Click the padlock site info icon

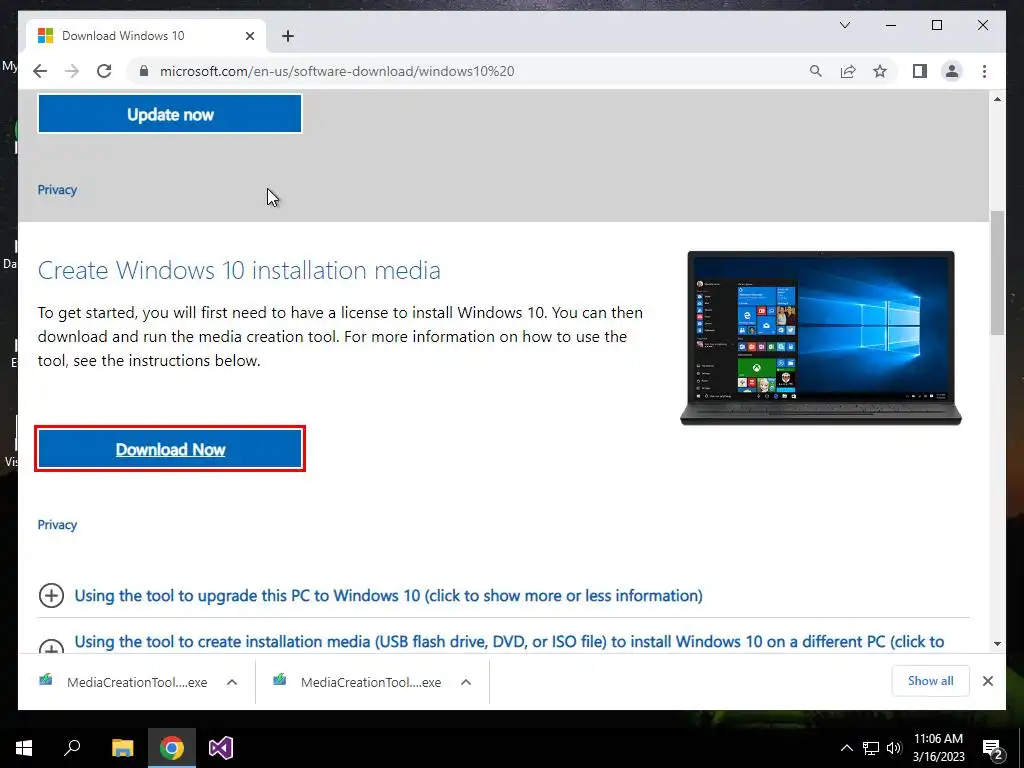[x=144, y=71]
